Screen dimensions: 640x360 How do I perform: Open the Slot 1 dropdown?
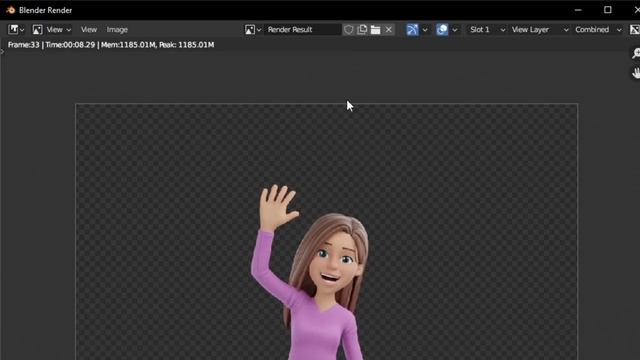[x=487, y=29]
